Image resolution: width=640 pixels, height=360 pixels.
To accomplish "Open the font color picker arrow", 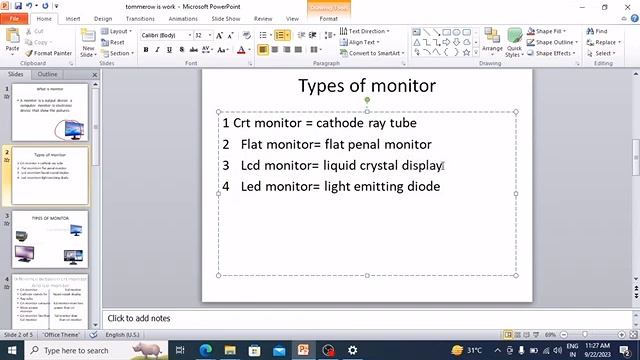I will (x=249, y=50).
